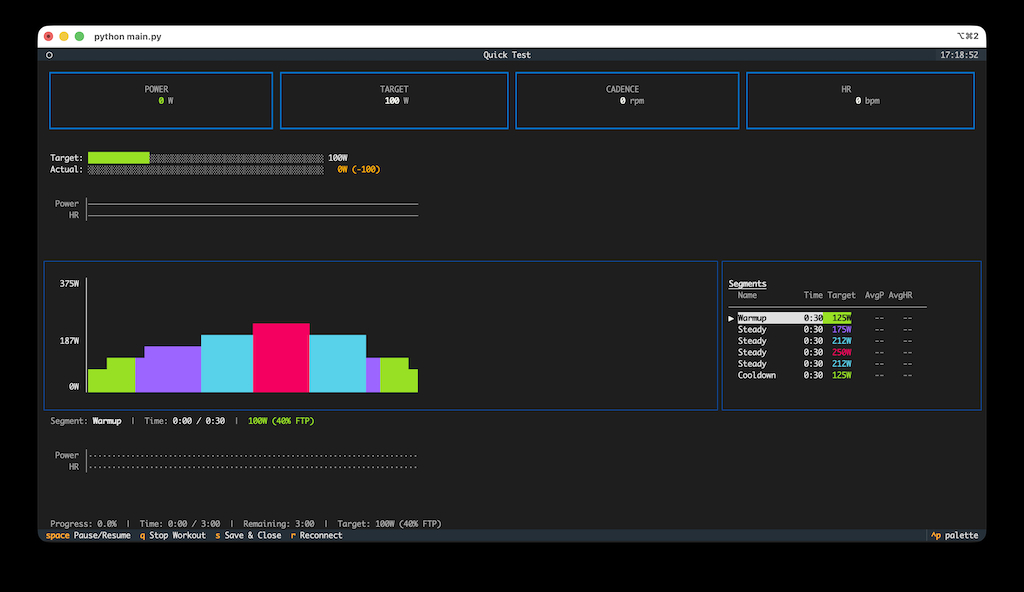Click the Time column header in the Segments table
Image resolution: width=1024 pixels, height=592 pixels.
coord(813,296)
